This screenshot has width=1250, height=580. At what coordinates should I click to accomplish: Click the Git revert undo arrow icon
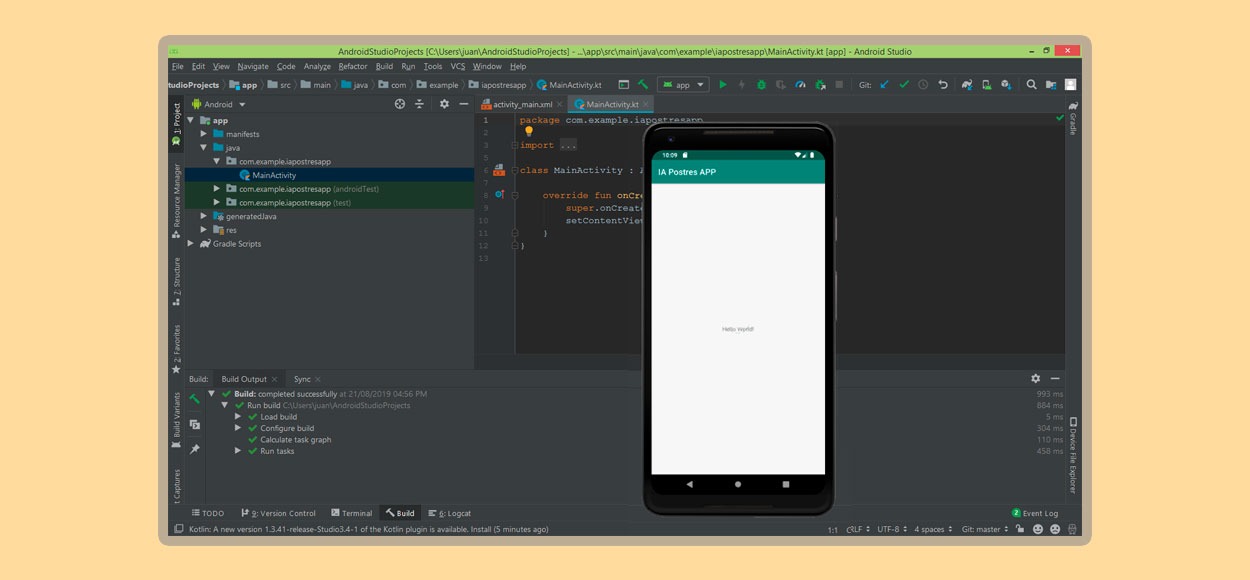click(943, 85)
